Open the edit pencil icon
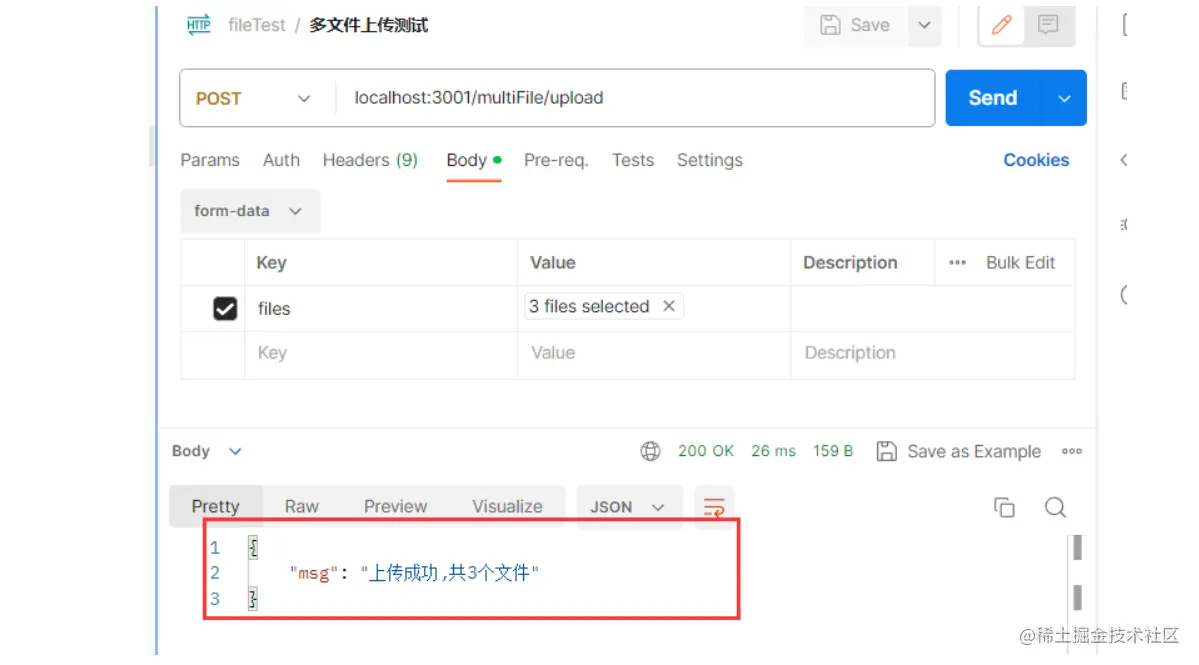This screenshot has height=665, width=1199. point(1002,25)
